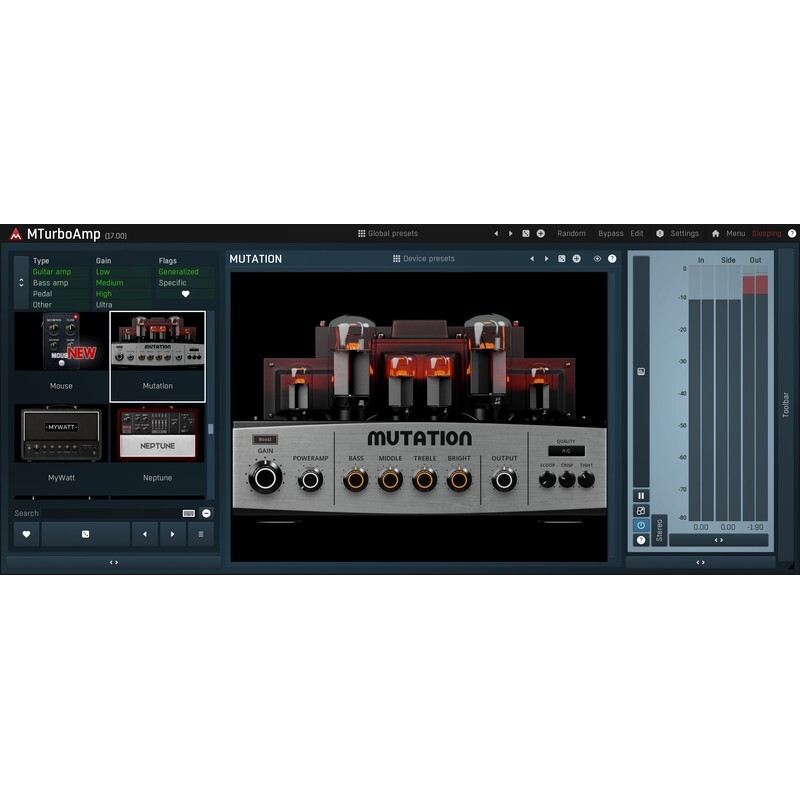The width and height of the screenshot is (800, 800).
Task: Pause the level meters with the pause icon
Action: (641, 495)
